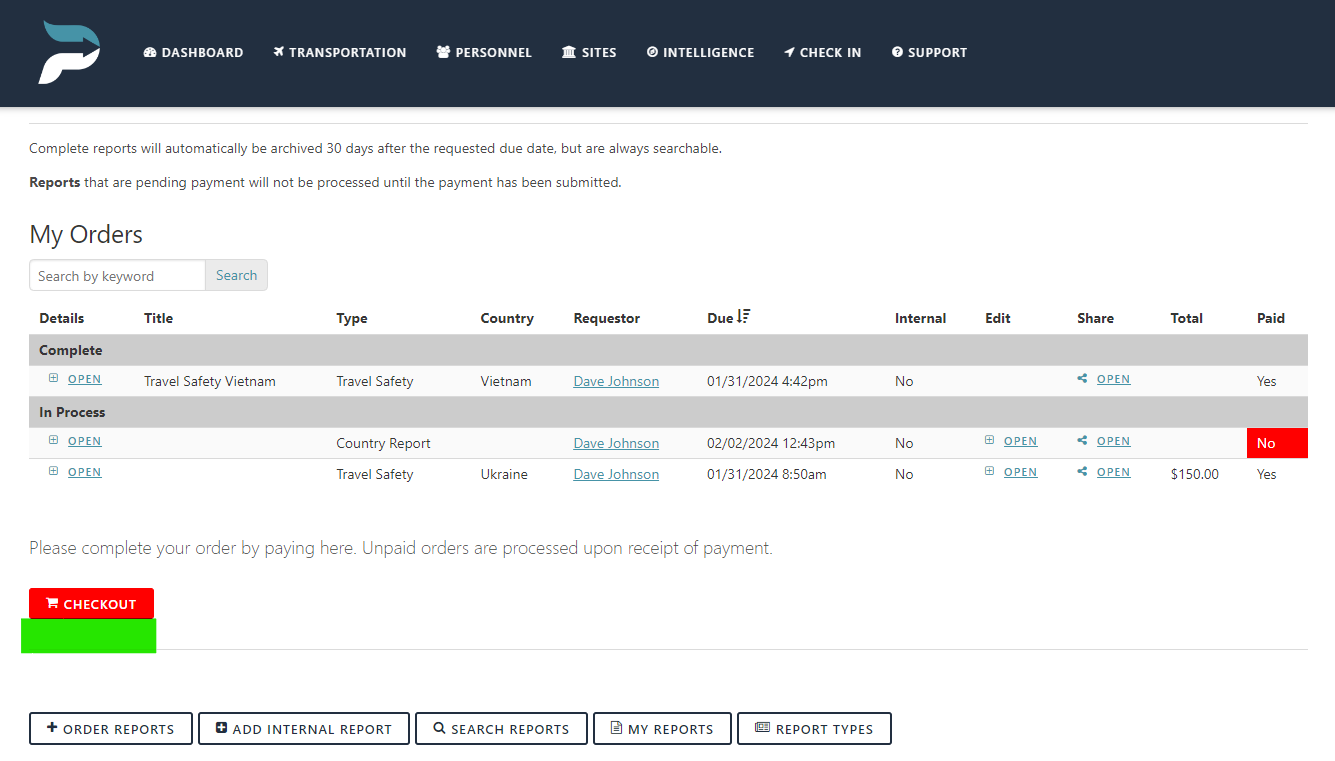Screen dimensions: 1335x761
Task: Click the 'Complete' group header row
Action: coord(668,350)
